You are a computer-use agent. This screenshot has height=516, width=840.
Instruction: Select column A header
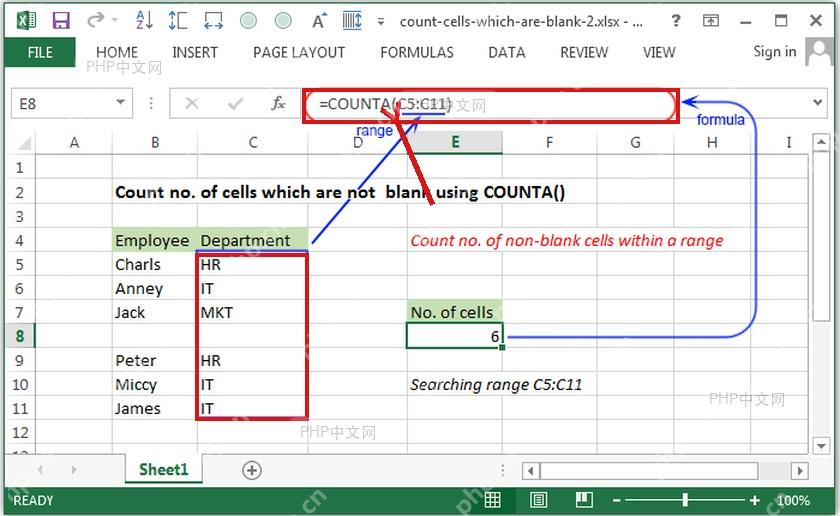click(x=74, y=143)
